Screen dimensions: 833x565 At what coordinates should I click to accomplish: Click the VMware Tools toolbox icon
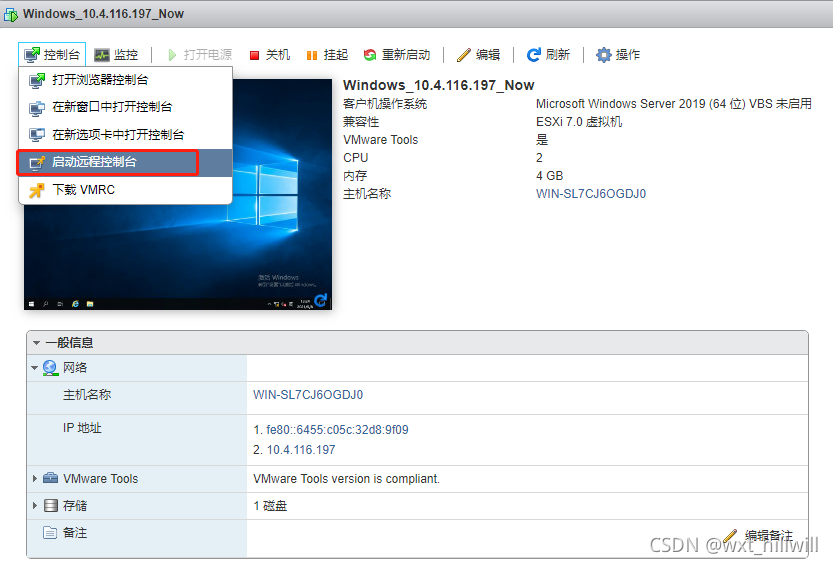[x=50, y=478]
